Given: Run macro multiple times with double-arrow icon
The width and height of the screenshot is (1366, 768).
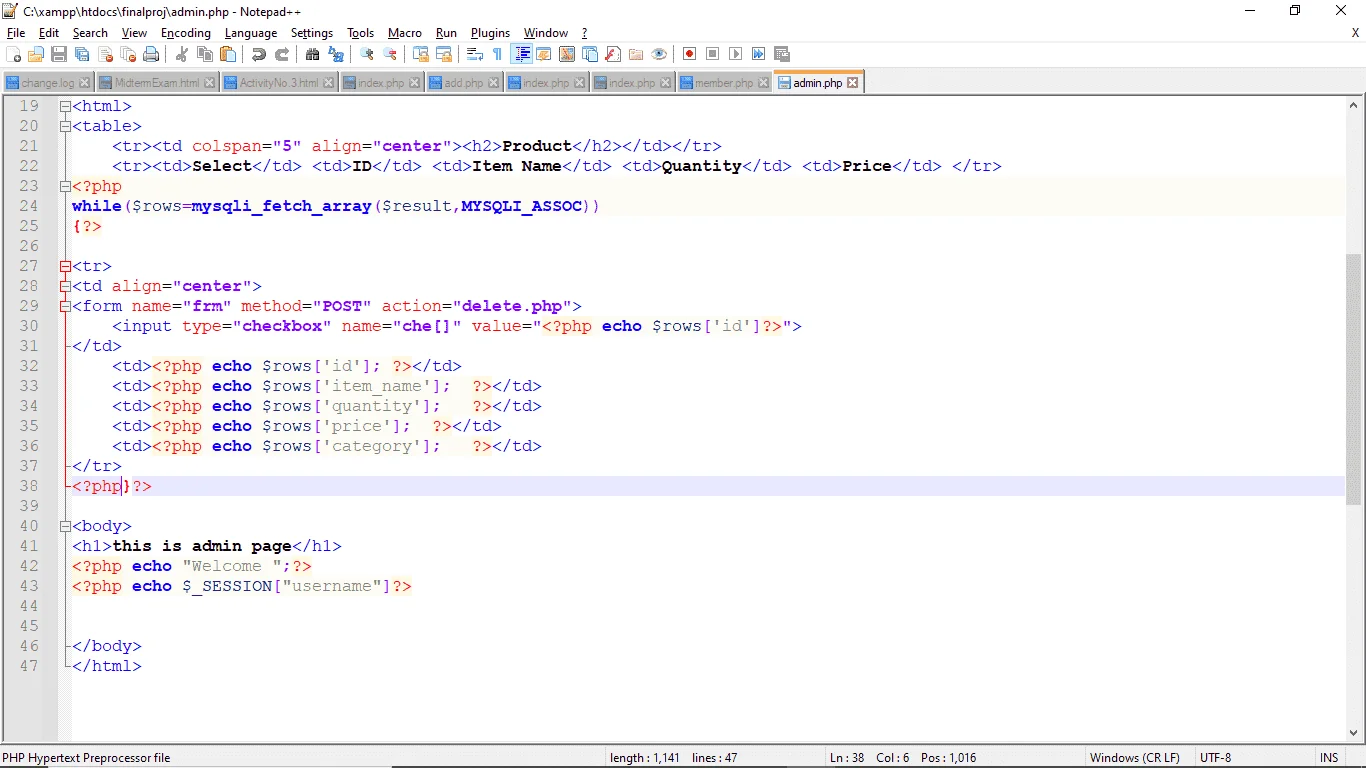Looking at the screenshot, I should click(758, 54).
